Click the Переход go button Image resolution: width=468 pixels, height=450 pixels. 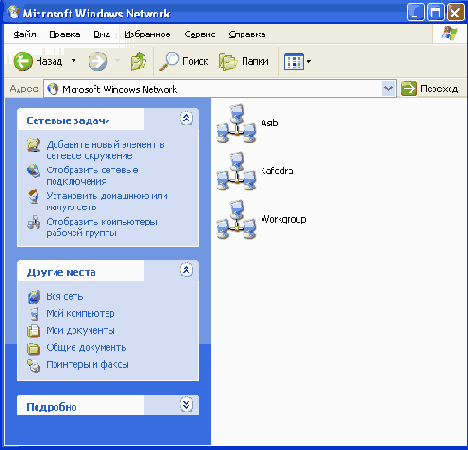tap(430, 89)
